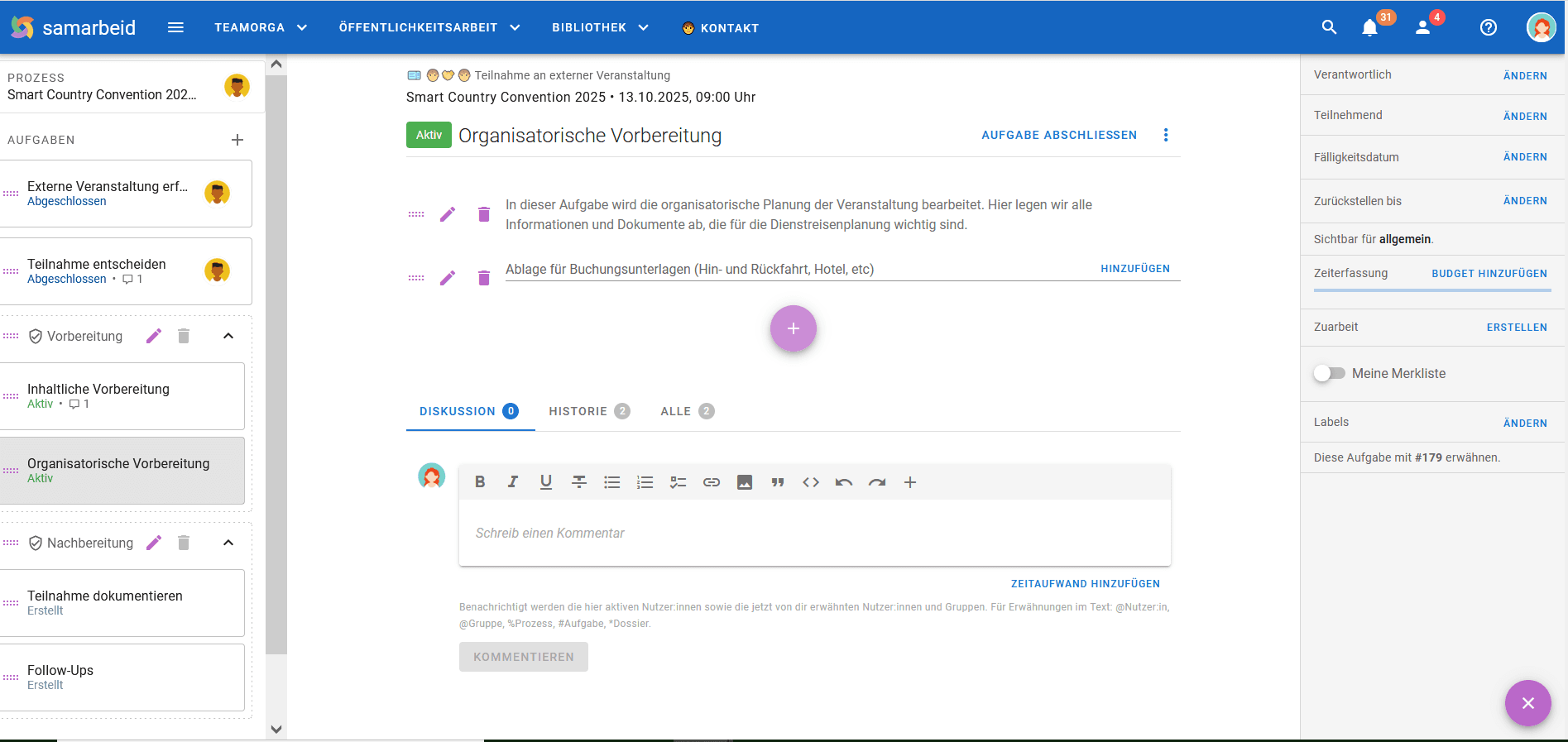The height and width of the screenshot is (742, 1568).
Task: Add a new task with plus icon
Action: [237, 140]
